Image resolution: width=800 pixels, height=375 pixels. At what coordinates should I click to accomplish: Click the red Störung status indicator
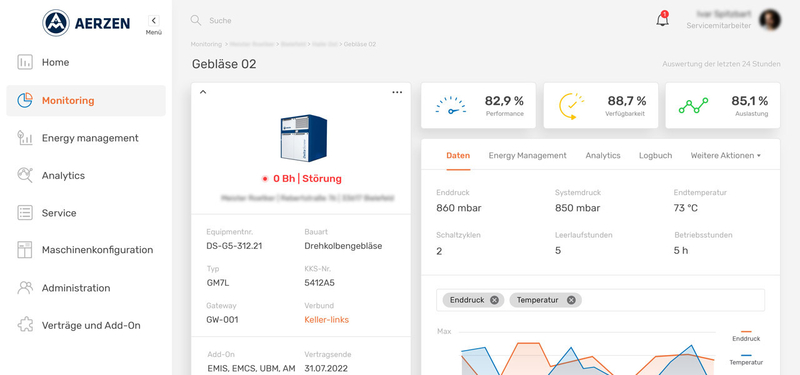301,179
